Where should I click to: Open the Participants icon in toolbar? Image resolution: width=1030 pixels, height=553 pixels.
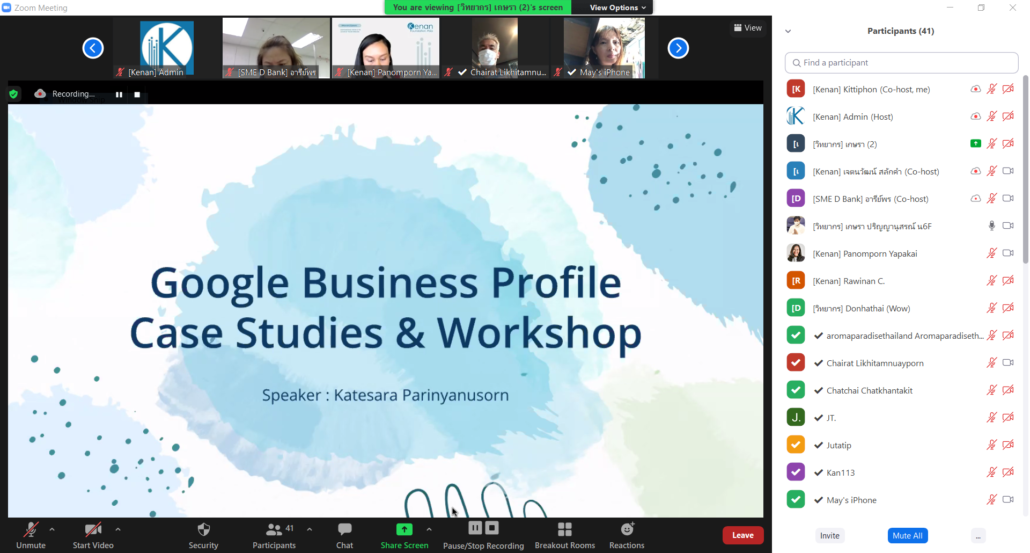pos(274,529)
